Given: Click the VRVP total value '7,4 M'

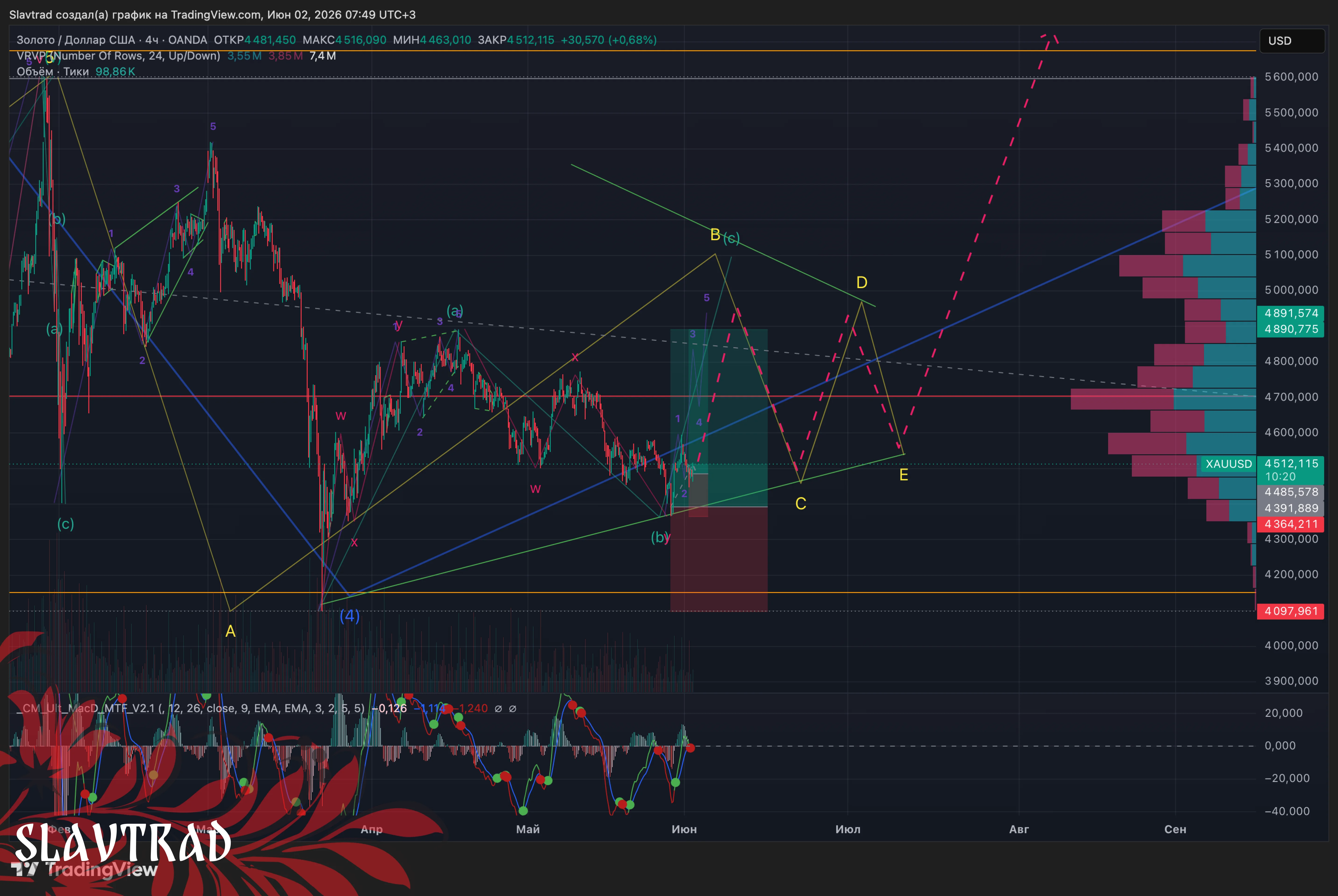Looking at the screenshot, I should [323, 56].
